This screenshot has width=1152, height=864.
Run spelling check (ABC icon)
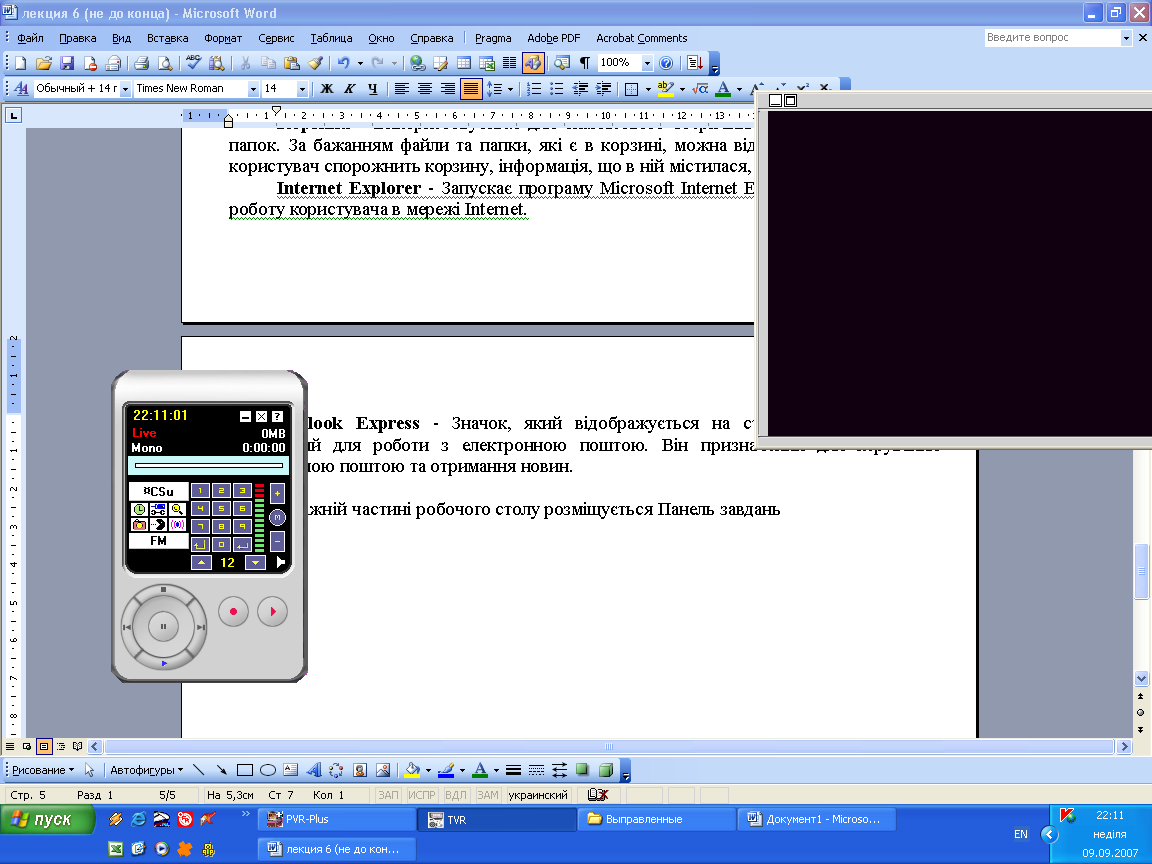193,63
